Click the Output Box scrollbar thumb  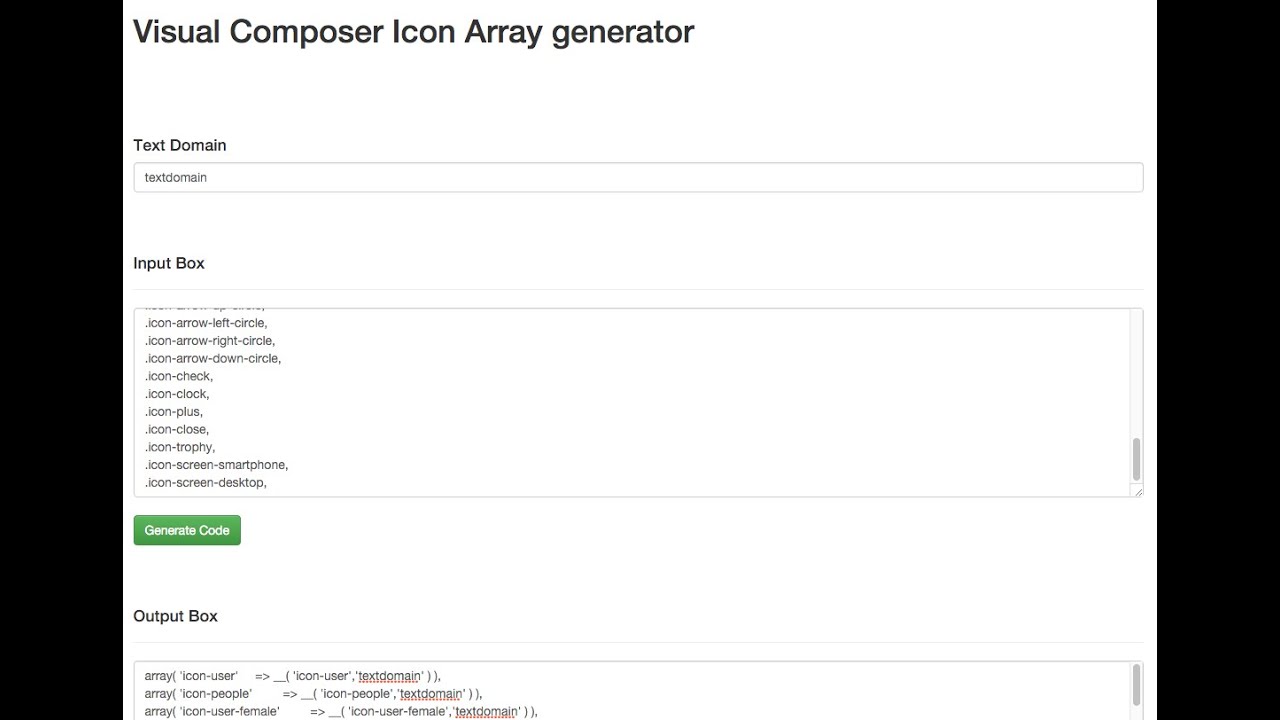click(x=1136, y=685)
